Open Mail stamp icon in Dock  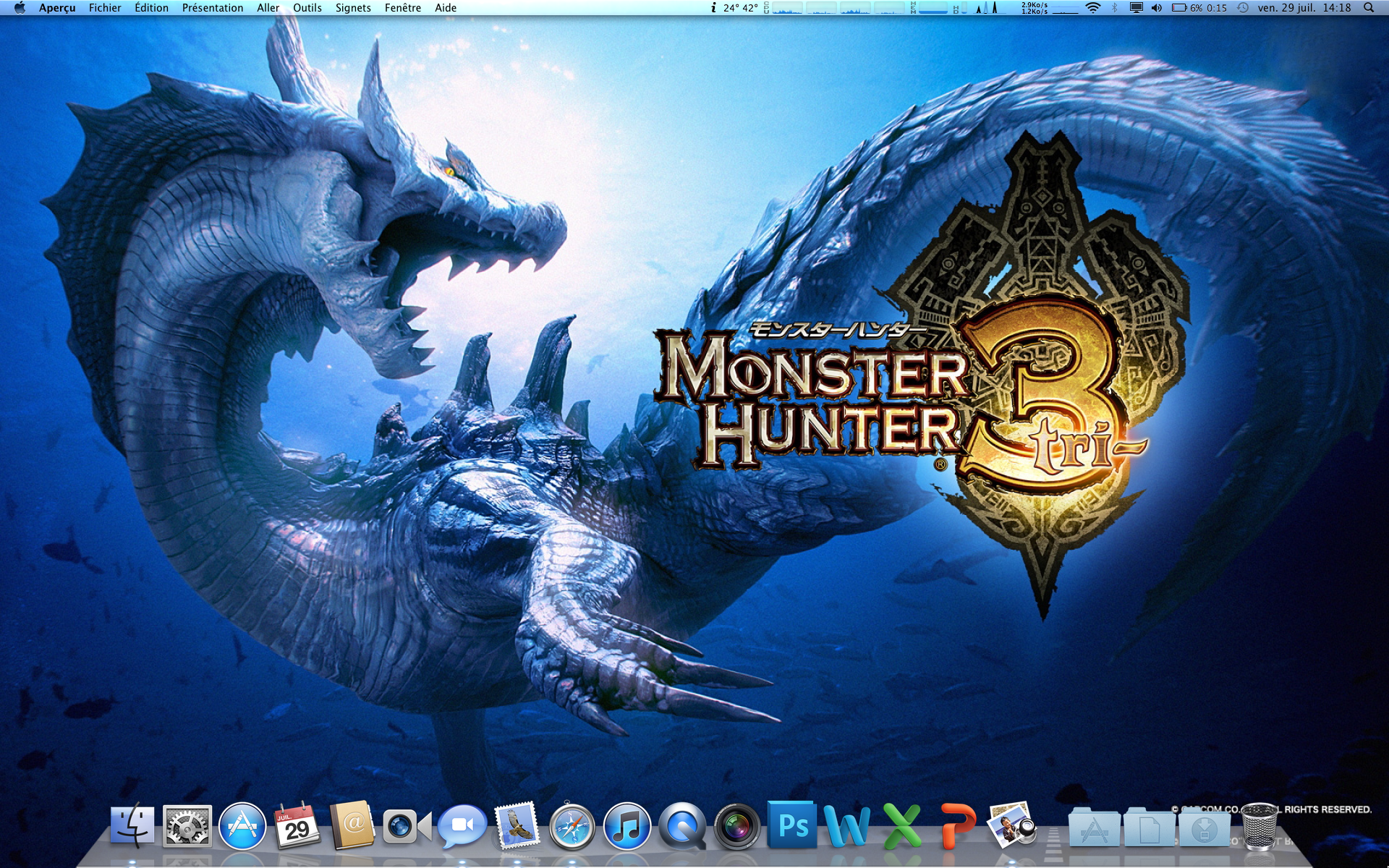(517, 825)
